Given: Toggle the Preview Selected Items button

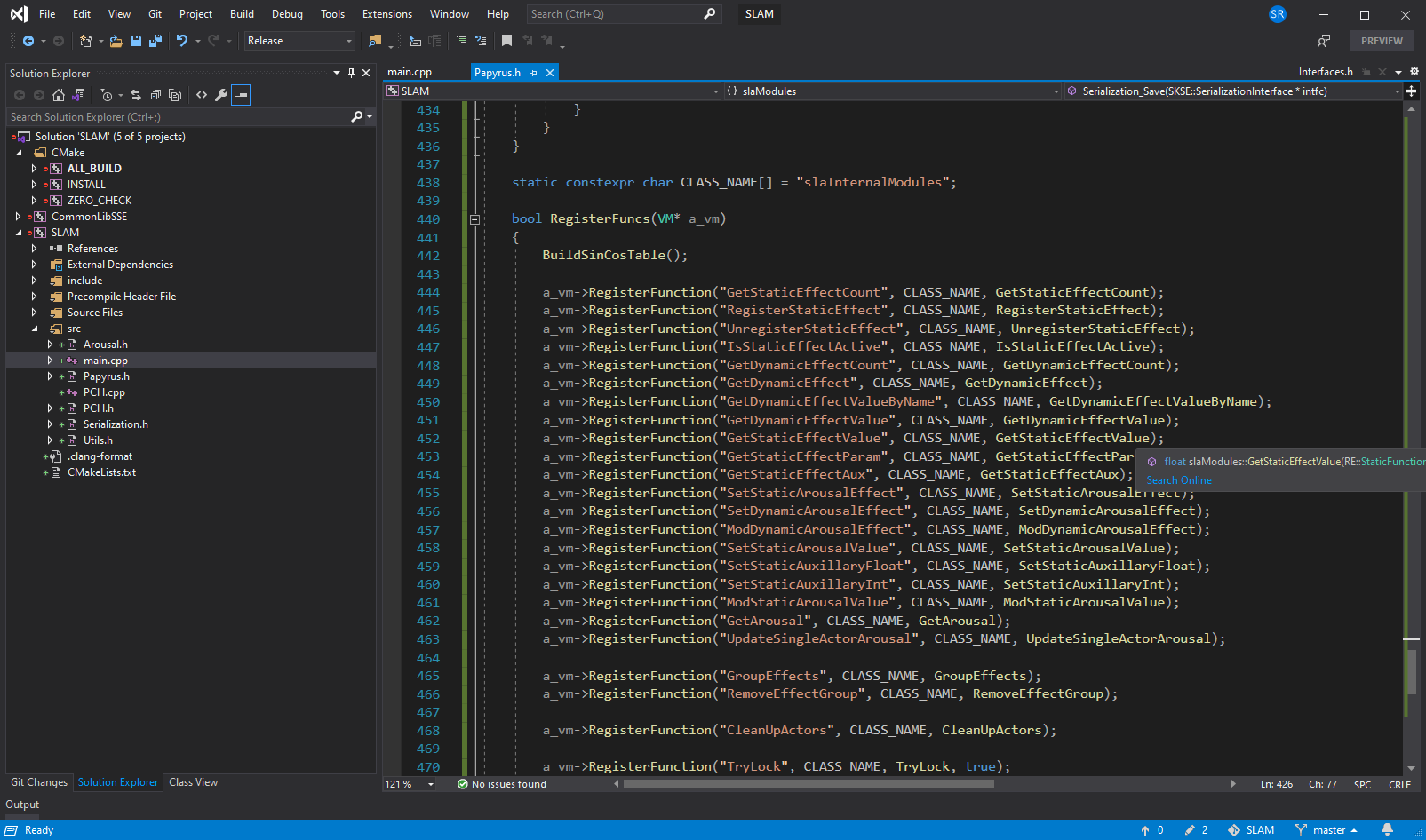Looking at the screenshot, I should point(241,95).
